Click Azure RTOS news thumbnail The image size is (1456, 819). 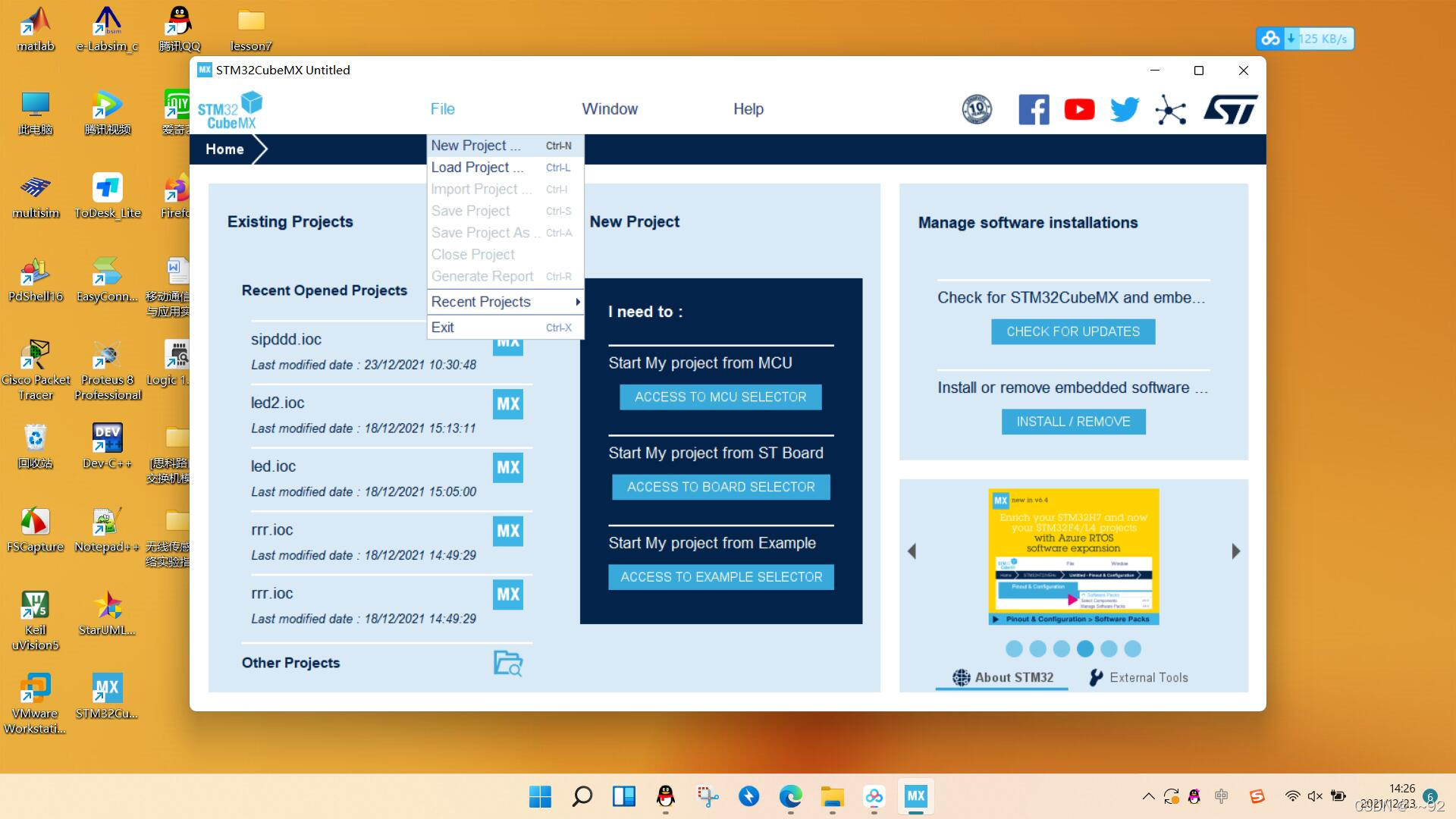point(1074,557)
